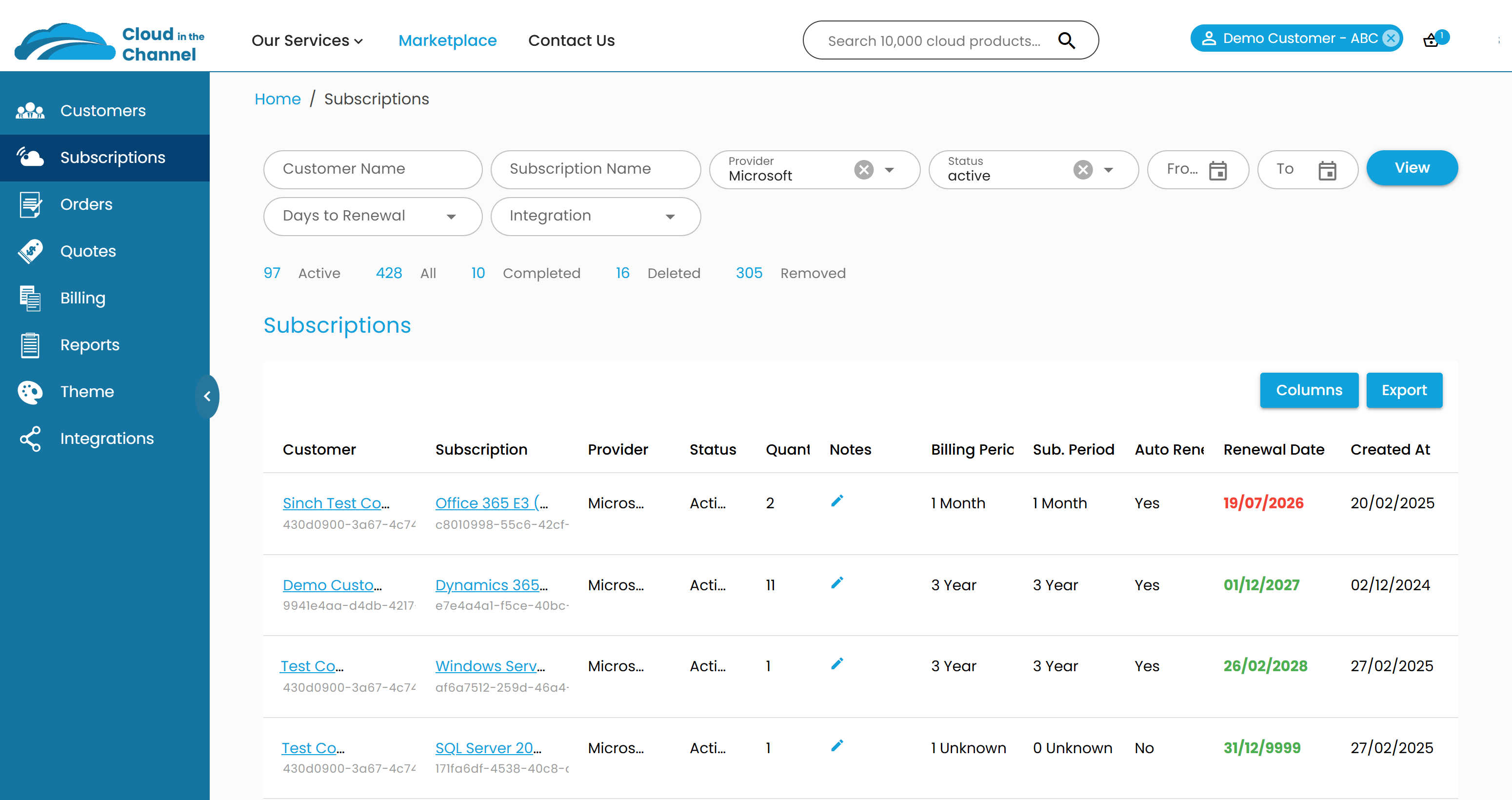
Task: Open the Integration dropdown
Action: click(x=596, y=217)
